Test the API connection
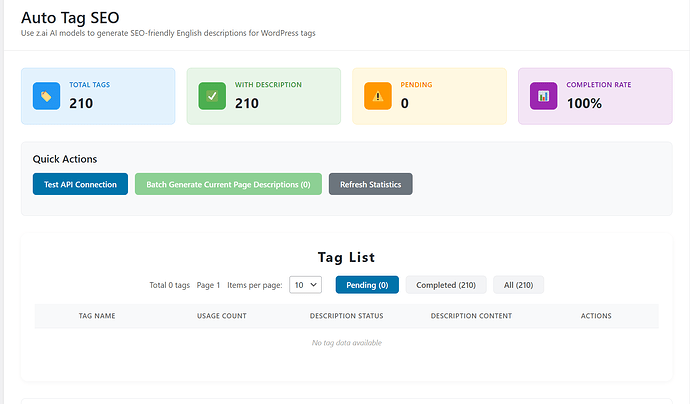The image size is (690, 404). click(x=80, y=184)
